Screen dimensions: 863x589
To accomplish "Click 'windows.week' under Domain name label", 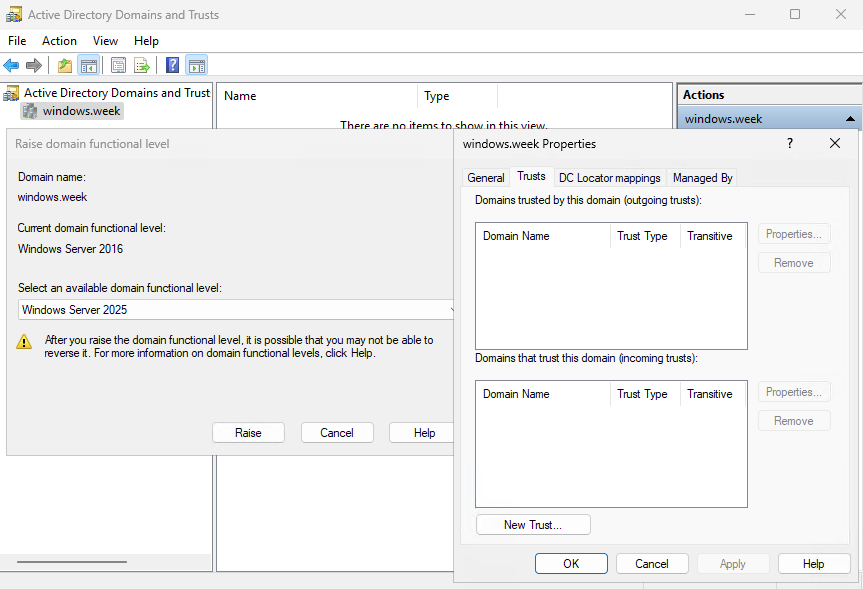I will (52, 197).
